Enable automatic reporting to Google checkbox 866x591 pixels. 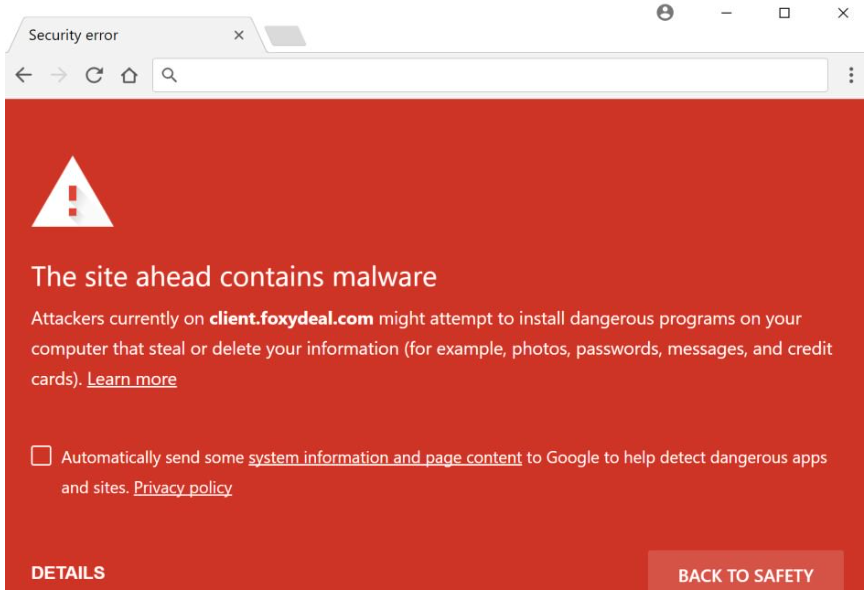pyautogui.click(x=41, y=457)
